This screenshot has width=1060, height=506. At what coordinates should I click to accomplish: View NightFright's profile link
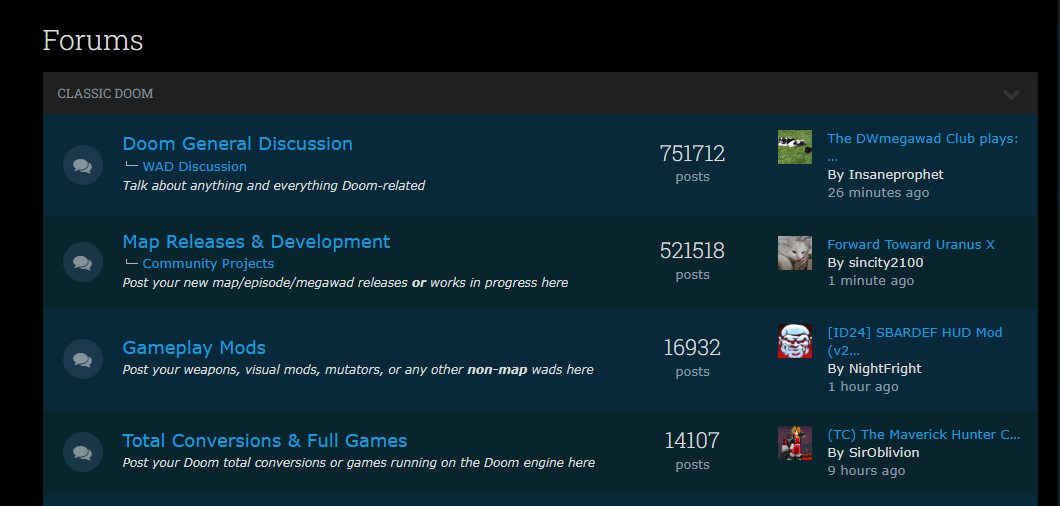(885, 369)
